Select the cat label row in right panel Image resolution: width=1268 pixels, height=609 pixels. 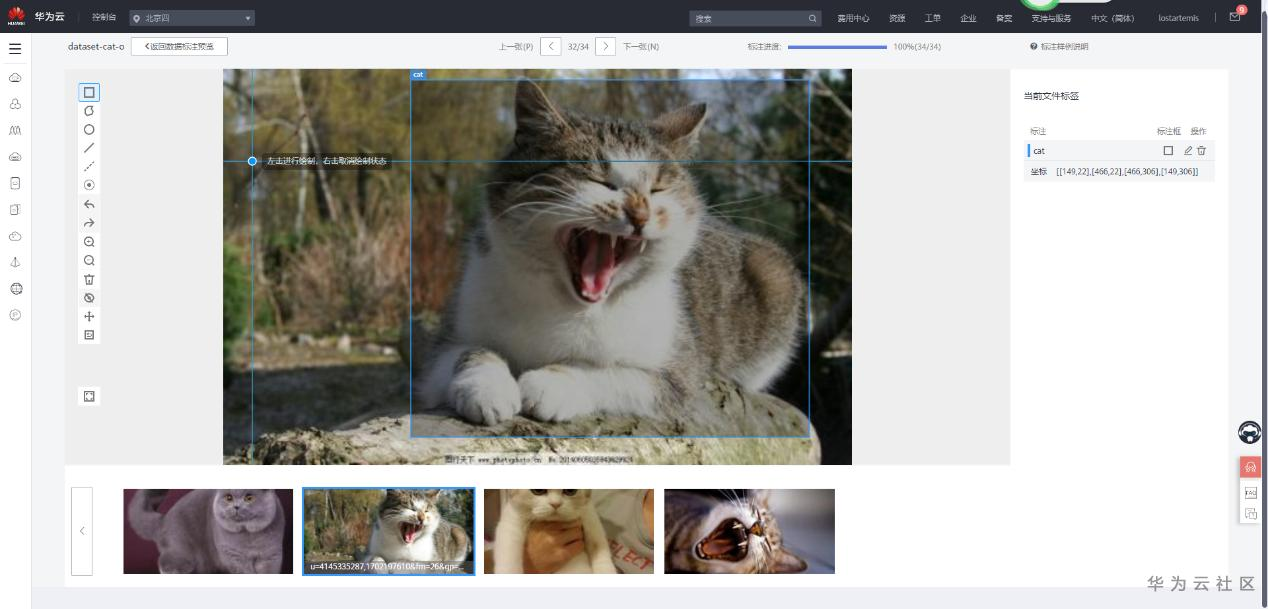tap(1119, 151)
